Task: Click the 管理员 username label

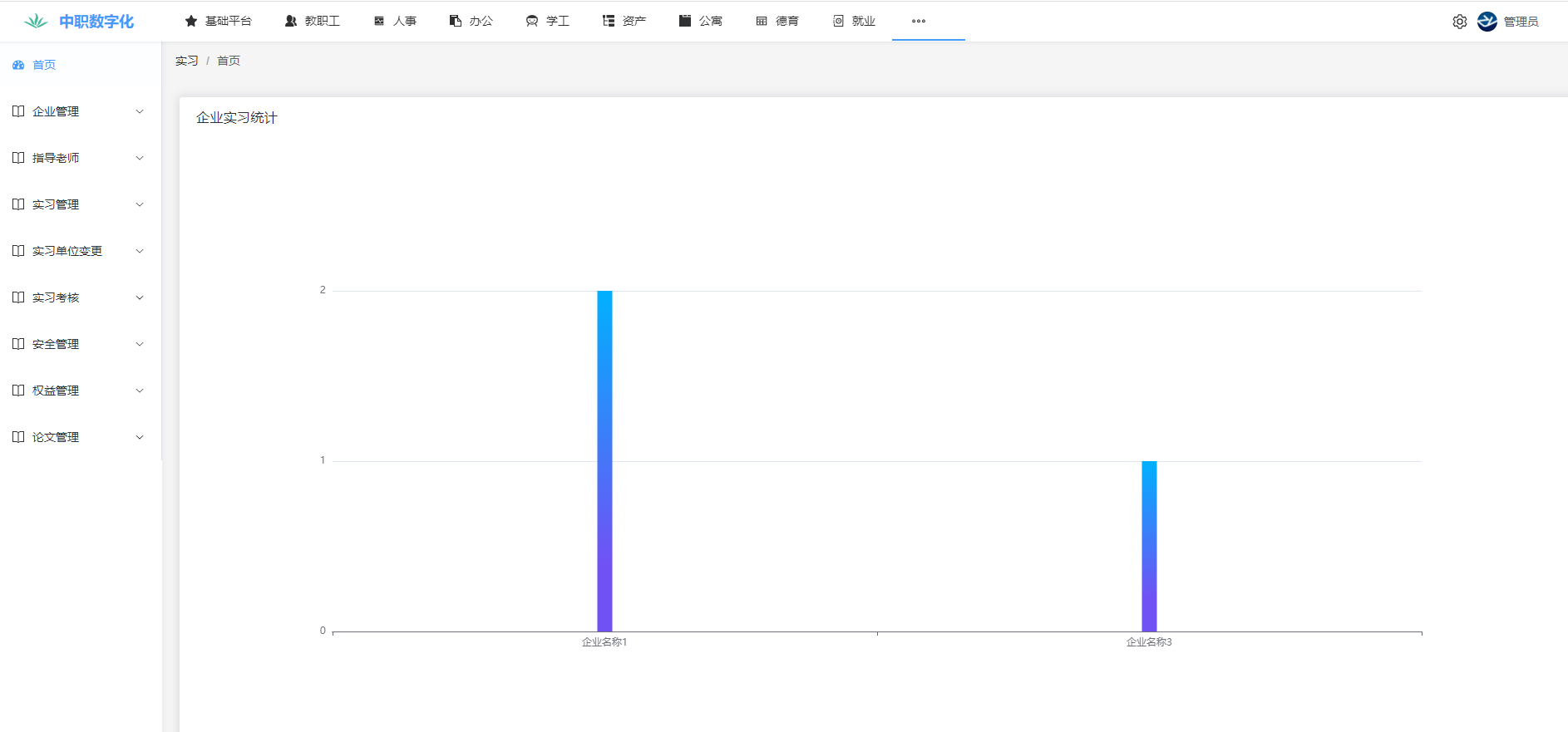Action: click(x=1521, y=22)
